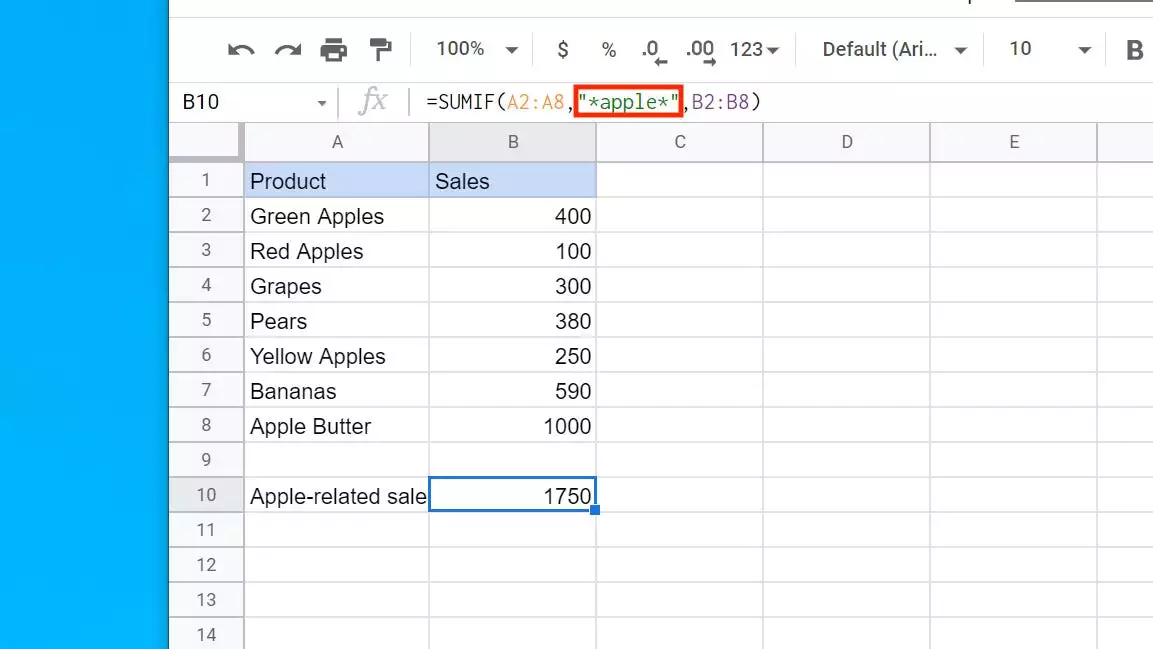Increase decimal places icon
This screenshot has width=1153, height=649.
[x=701, y=50]
